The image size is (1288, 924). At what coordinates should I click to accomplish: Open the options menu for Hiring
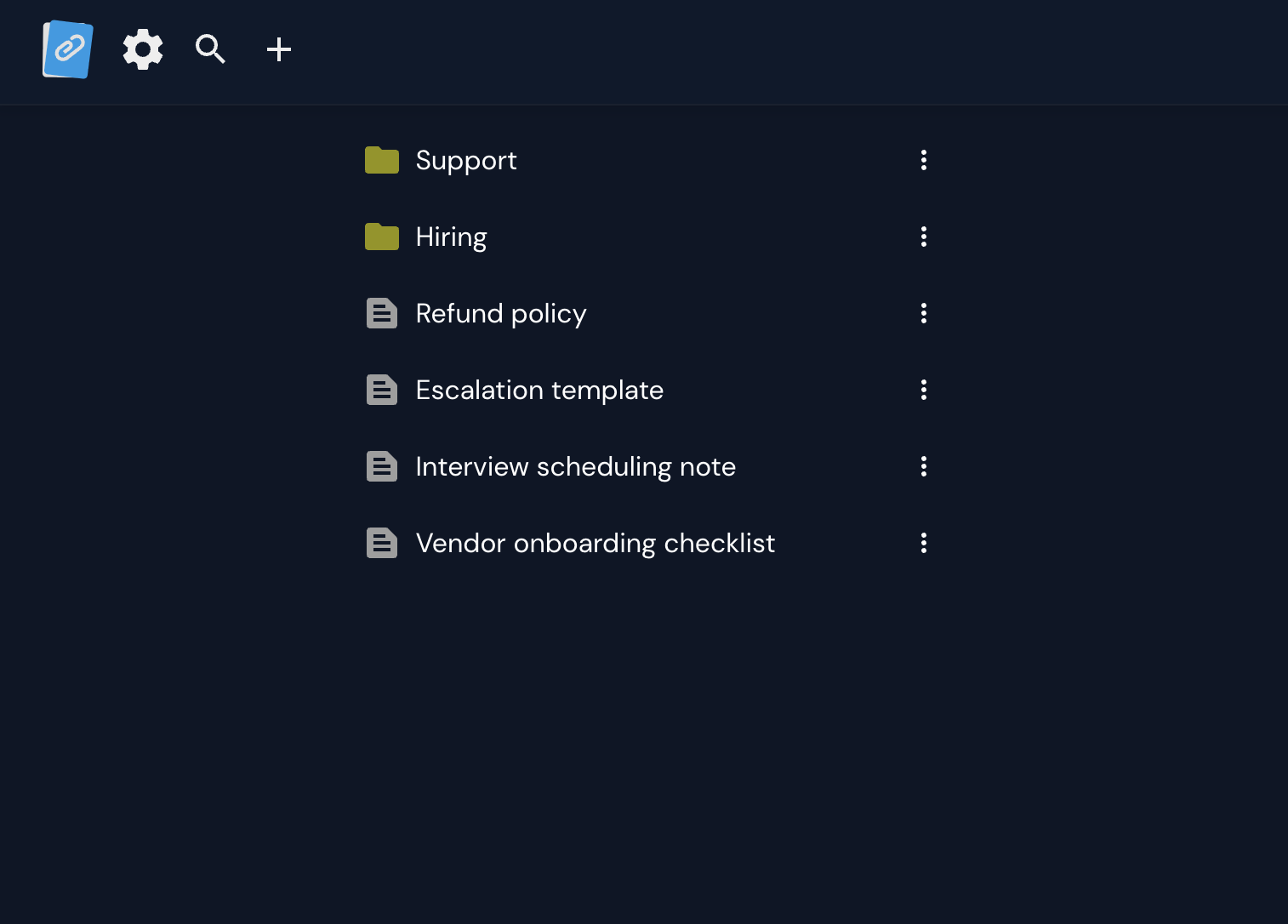pyautogui.click(x=923, y=237)
